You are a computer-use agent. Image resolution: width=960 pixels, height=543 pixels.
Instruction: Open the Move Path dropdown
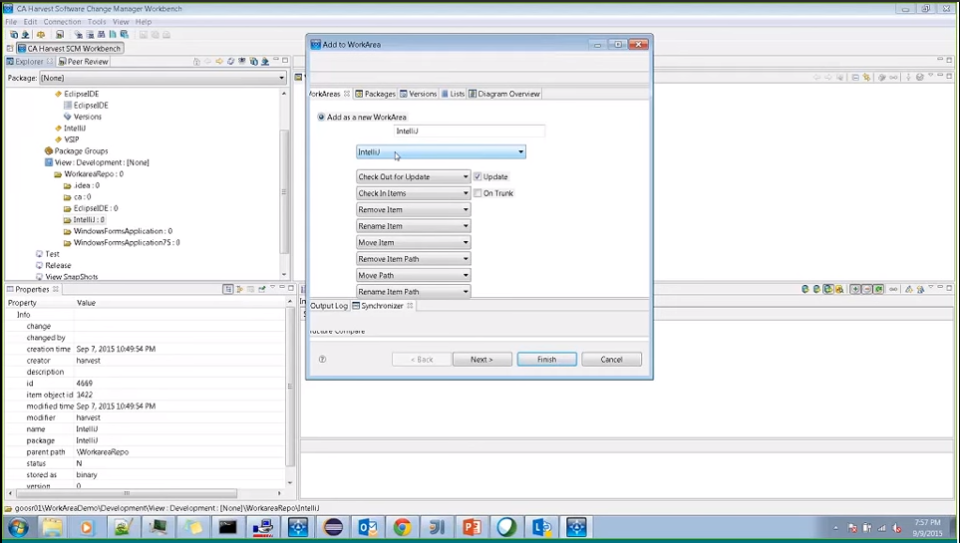(413, 275)
